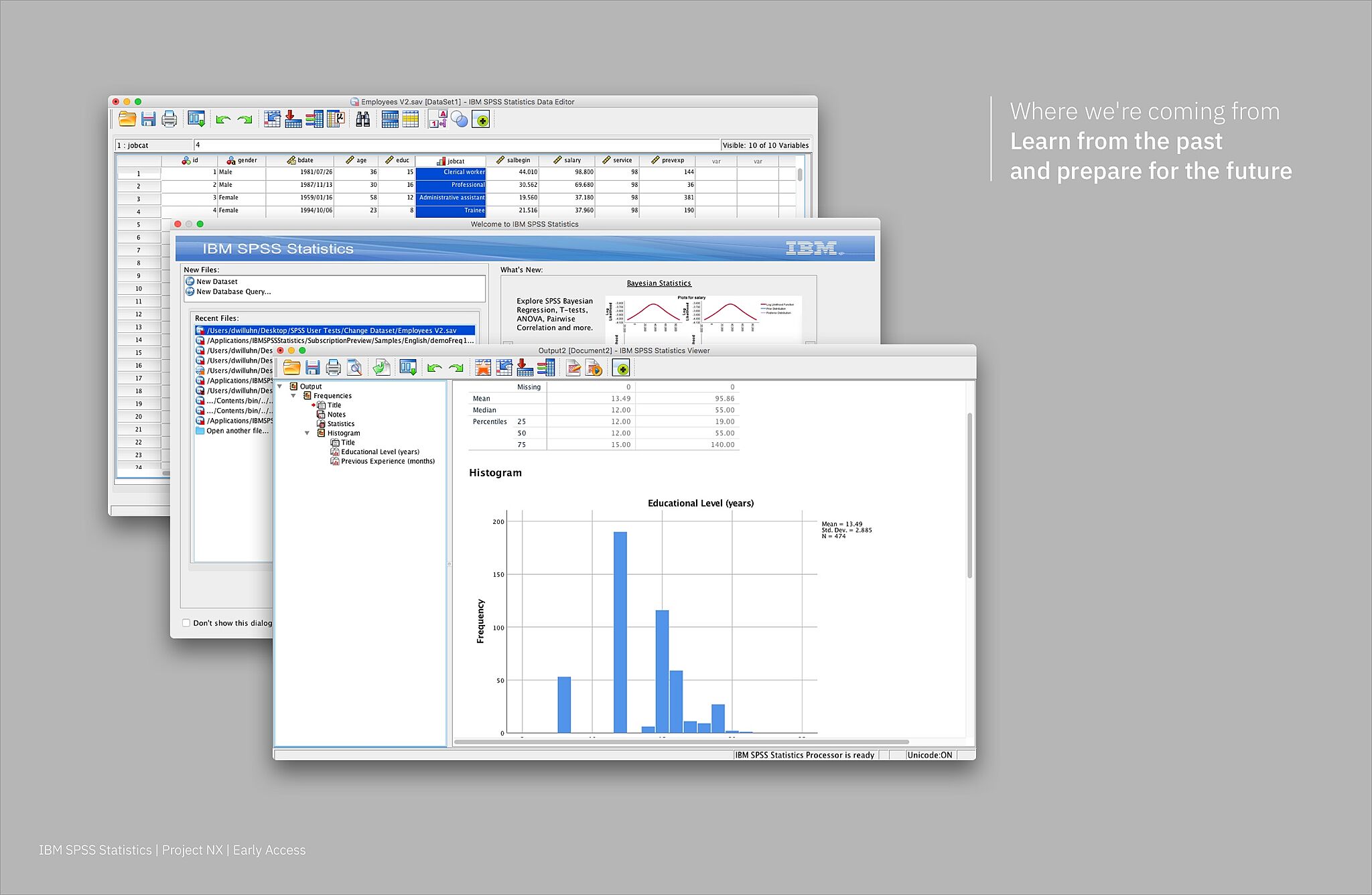Viewport: 1372px width, 895px height.
Task: Click New Database Query option
Action: [x=233, y=292]
